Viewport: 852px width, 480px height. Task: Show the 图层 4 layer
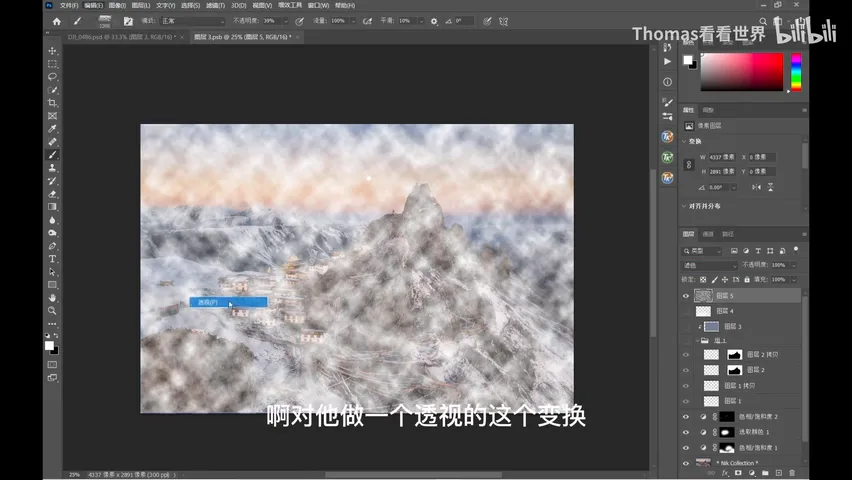point(686,311)
